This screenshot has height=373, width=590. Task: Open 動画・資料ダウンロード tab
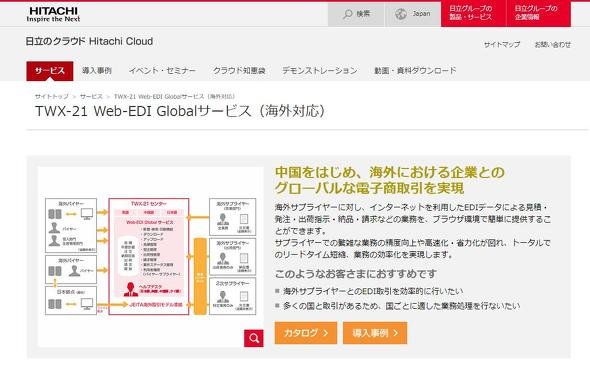(x=415, y=70)
